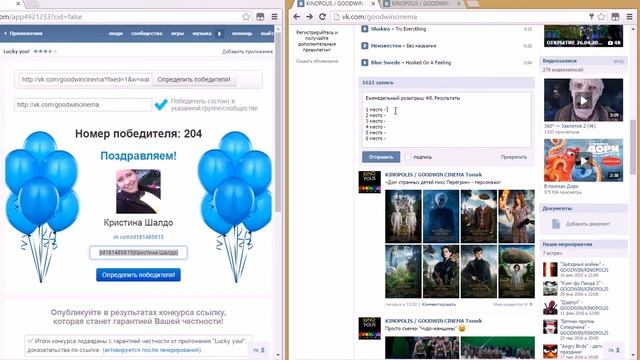This screenshot has width=640, height=360.
Task: Open the Добавить документ link
Action: click(588, 224)
